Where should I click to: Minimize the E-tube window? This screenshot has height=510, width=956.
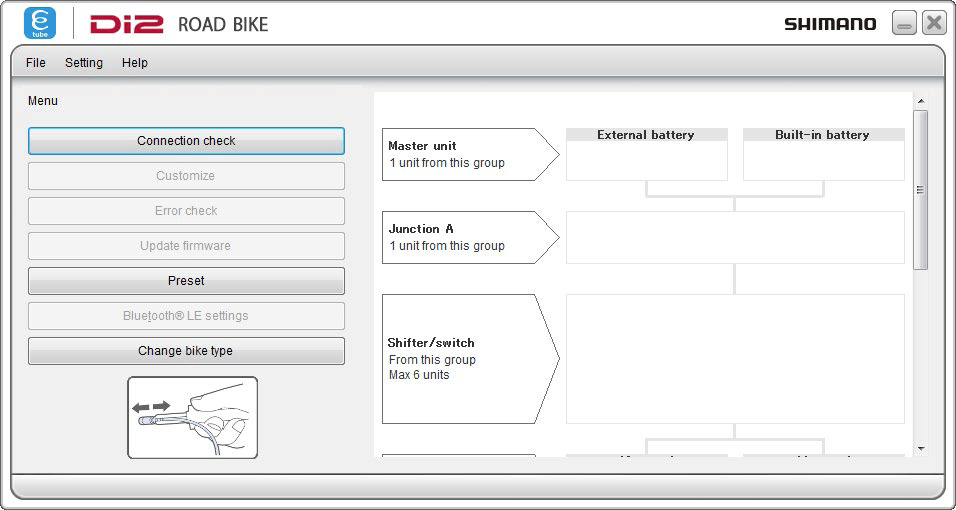(904, 23)
